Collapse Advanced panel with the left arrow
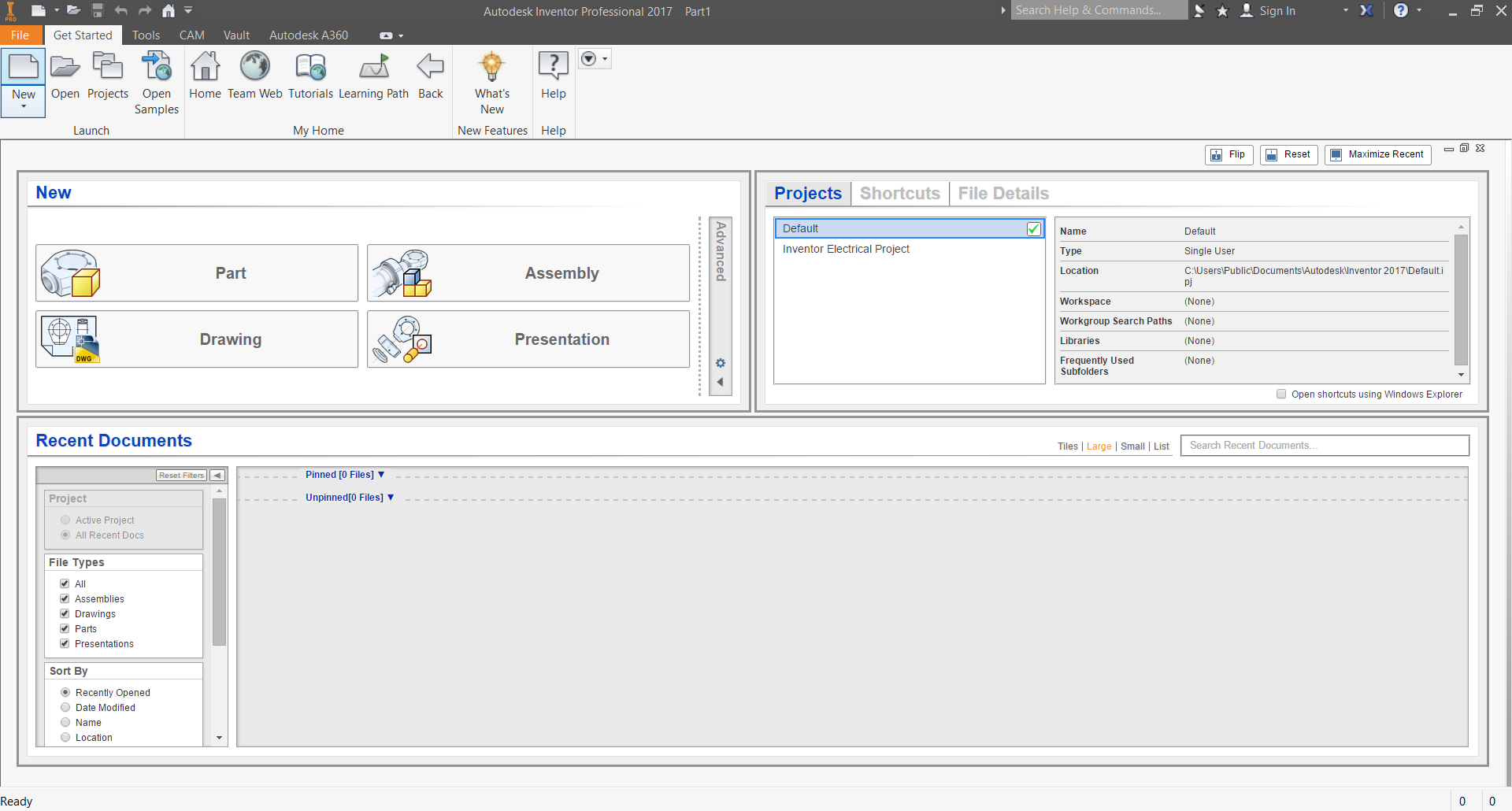This screenshot has height=811, width=1512. [720, 382]
